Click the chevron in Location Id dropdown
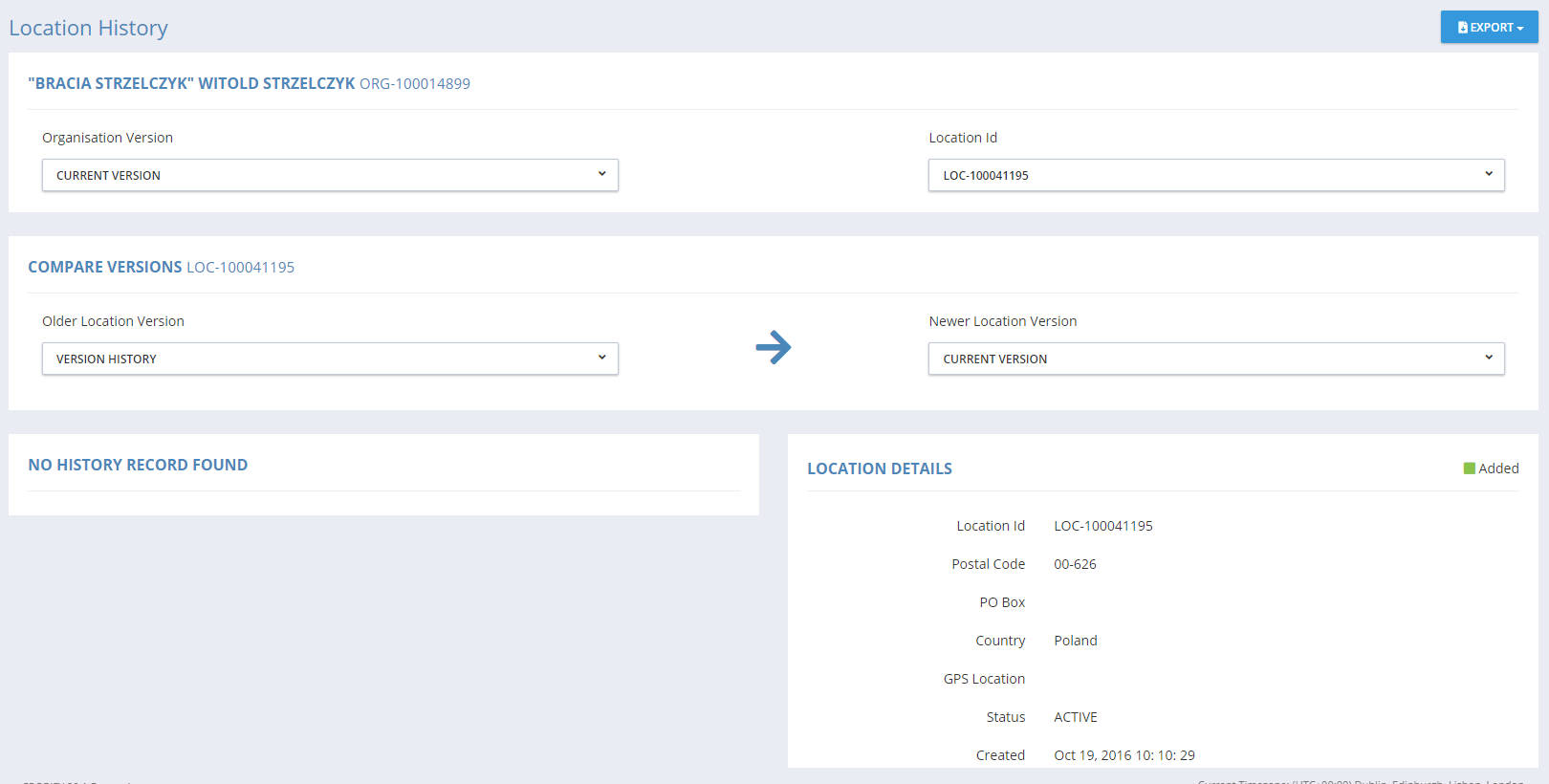 (x=1488, y=174)
